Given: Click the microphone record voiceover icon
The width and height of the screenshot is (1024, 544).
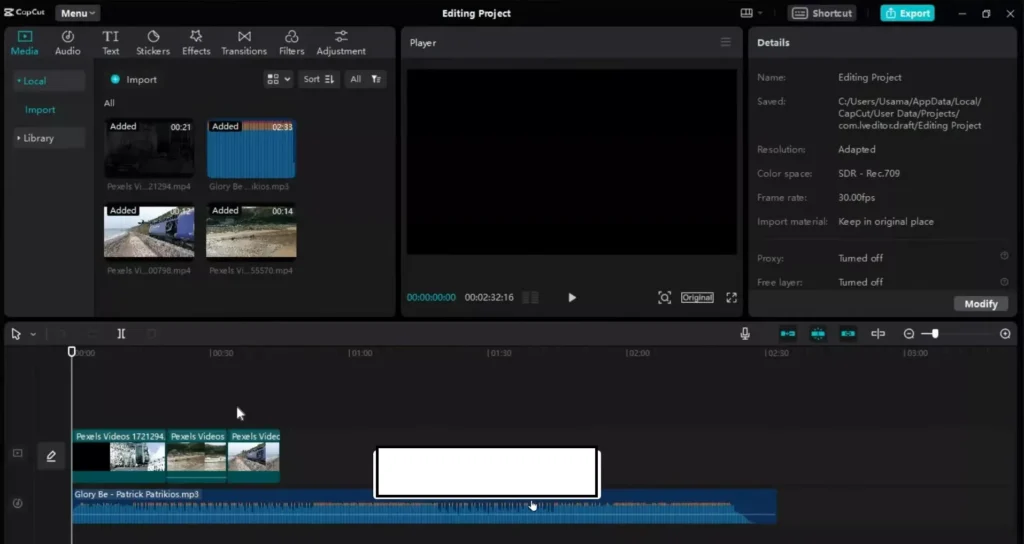Looking at the screenshot, I should click(x=745, y=334).
